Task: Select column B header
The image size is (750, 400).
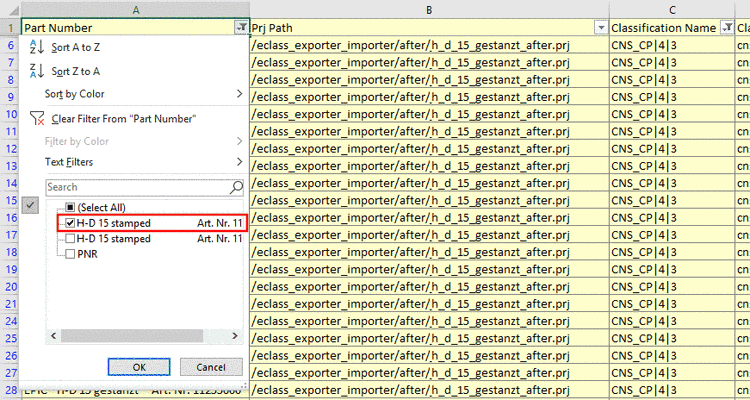Action: pos(428,9)
